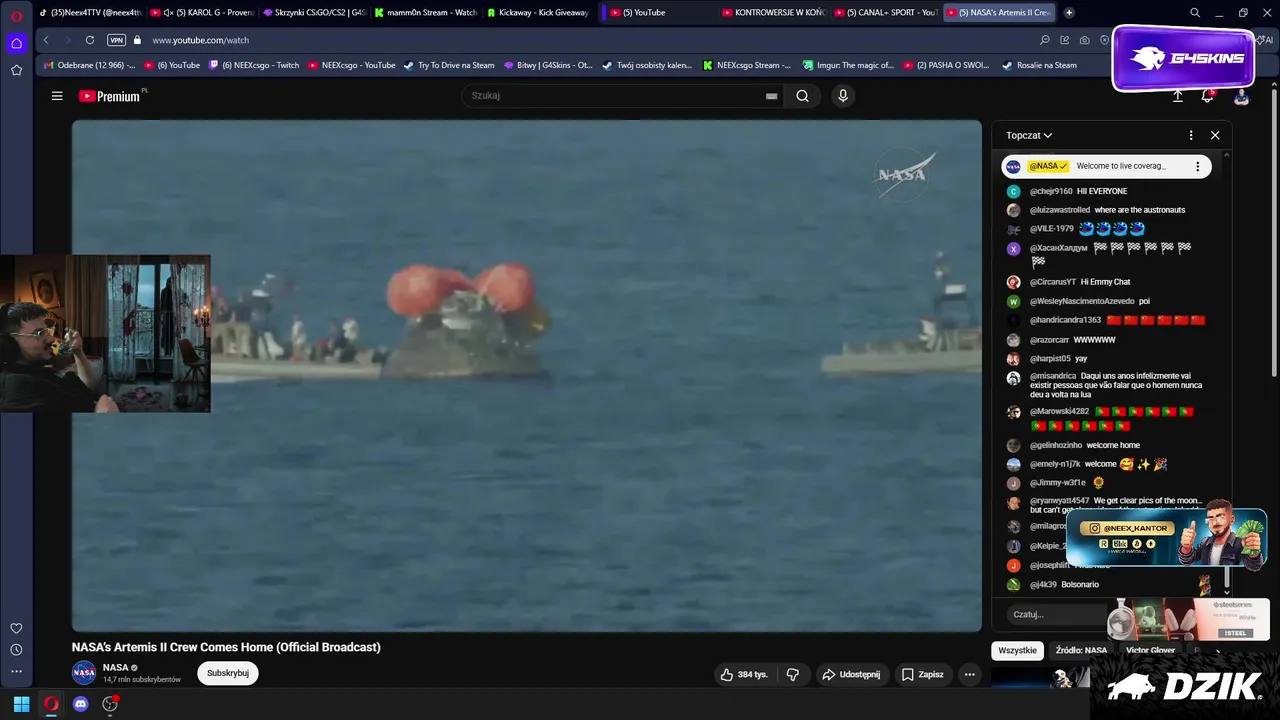Click the upload/create icon on YouTube header
Viewport: 1280px width, 720px height.
click(x=1177, y=96)
